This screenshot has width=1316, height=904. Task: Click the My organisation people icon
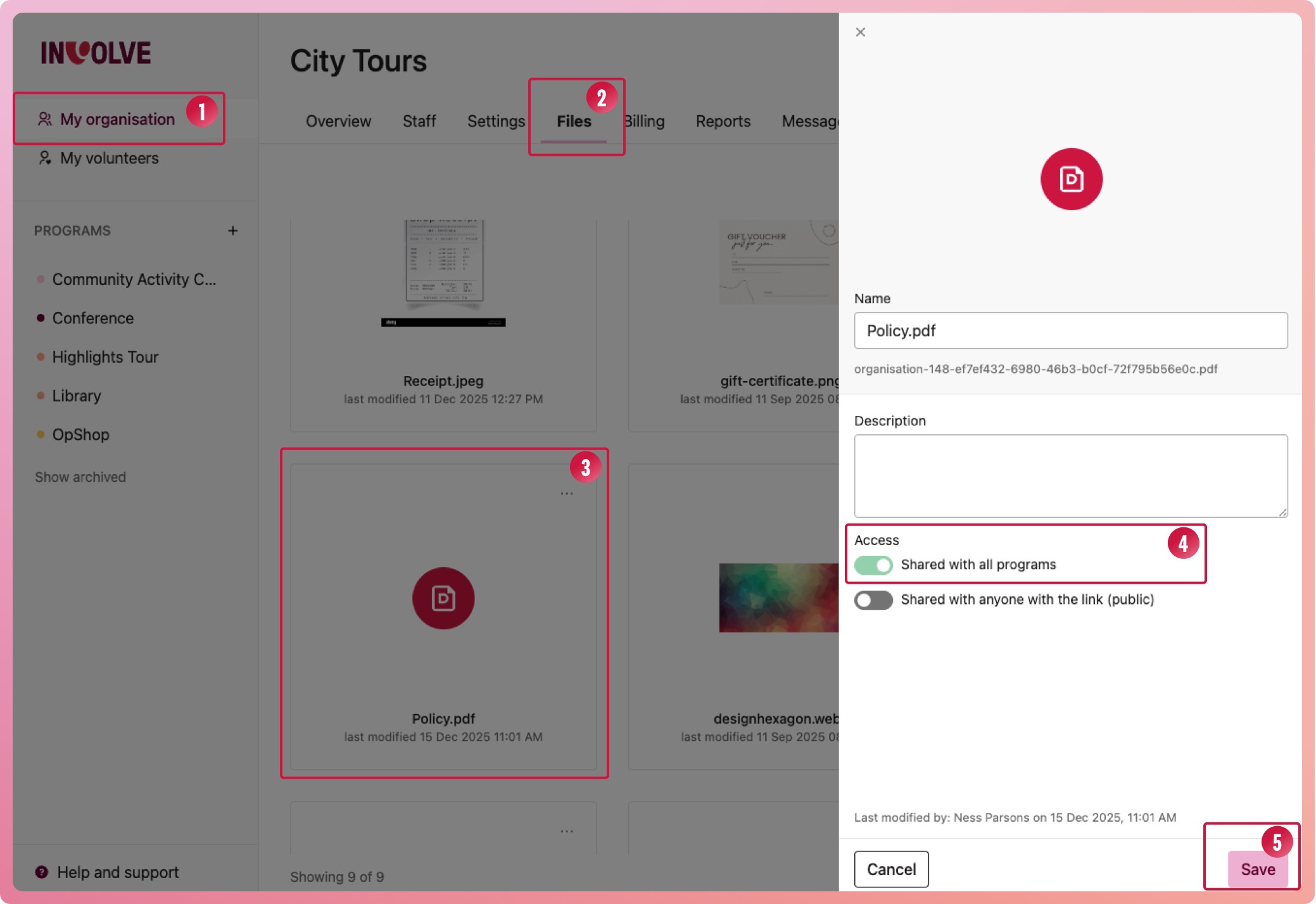44,119
